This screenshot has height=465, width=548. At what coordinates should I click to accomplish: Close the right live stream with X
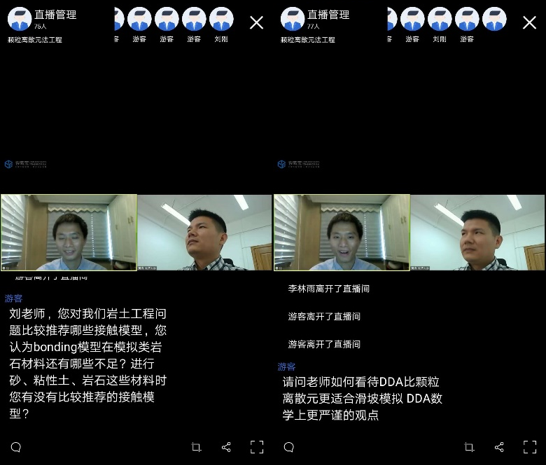529,23
